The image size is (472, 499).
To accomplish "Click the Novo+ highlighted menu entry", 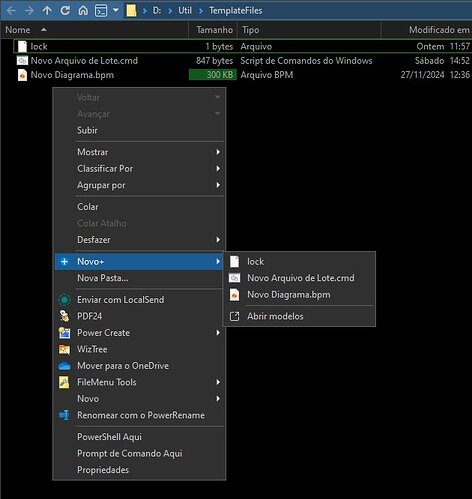I will tap(139, 262).
